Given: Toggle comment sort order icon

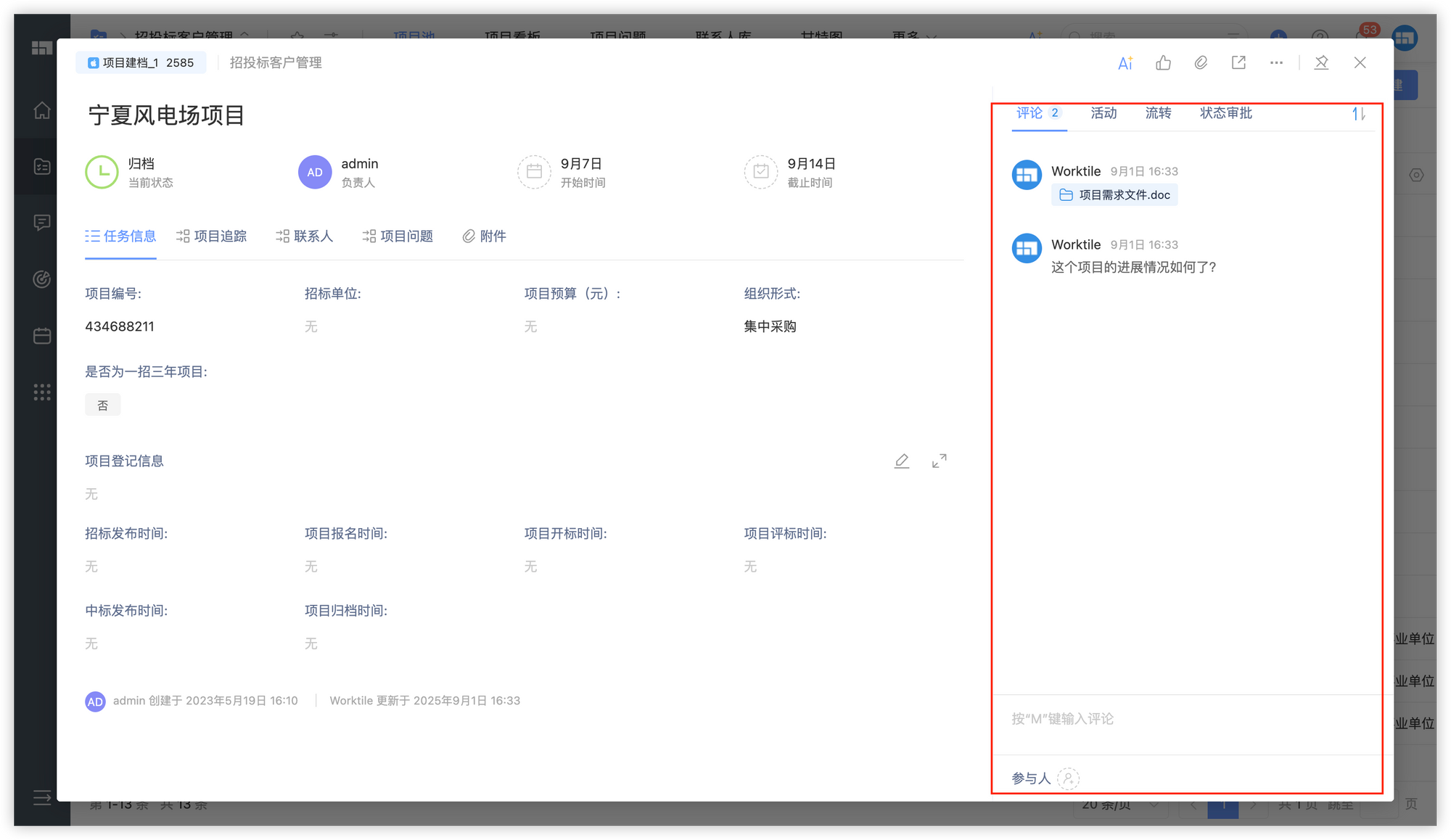Looking at the screenshot, I should pyautogui.click(x=1358, y=114).
